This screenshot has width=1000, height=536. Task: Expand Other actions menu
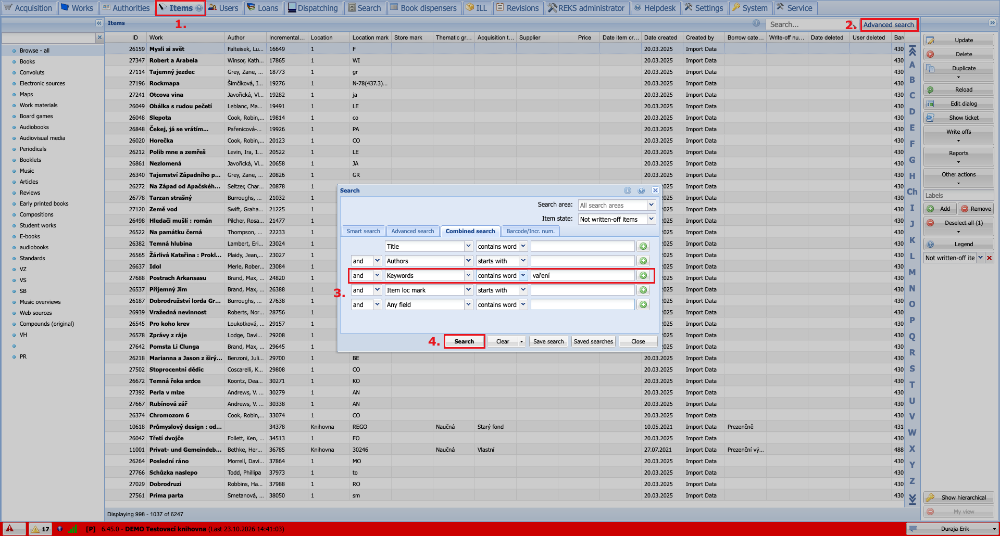click(x=959, y=177)
